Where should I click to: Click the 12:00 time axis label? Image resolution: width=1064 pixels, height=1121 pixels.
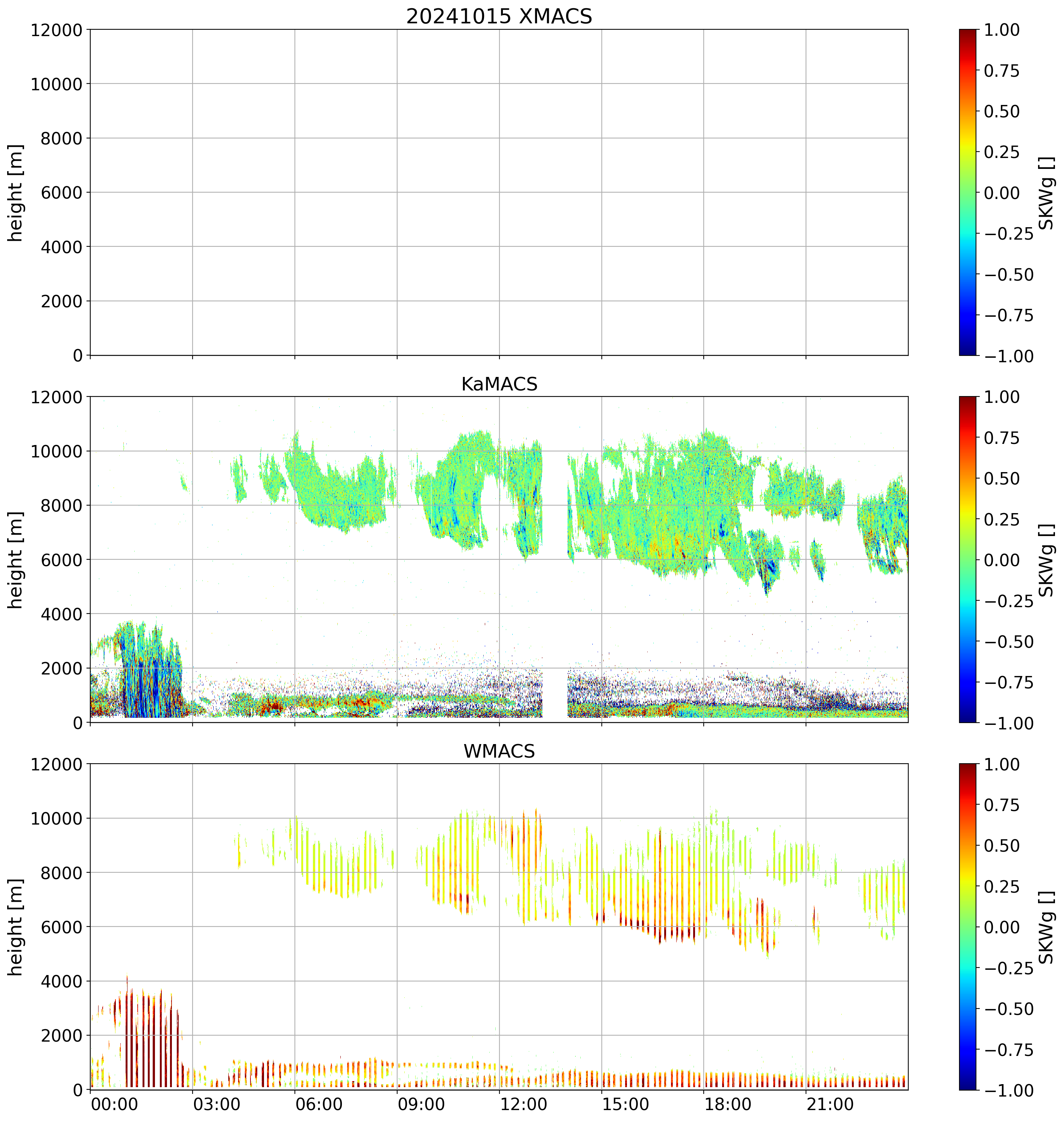click(x=524, y=1104)
